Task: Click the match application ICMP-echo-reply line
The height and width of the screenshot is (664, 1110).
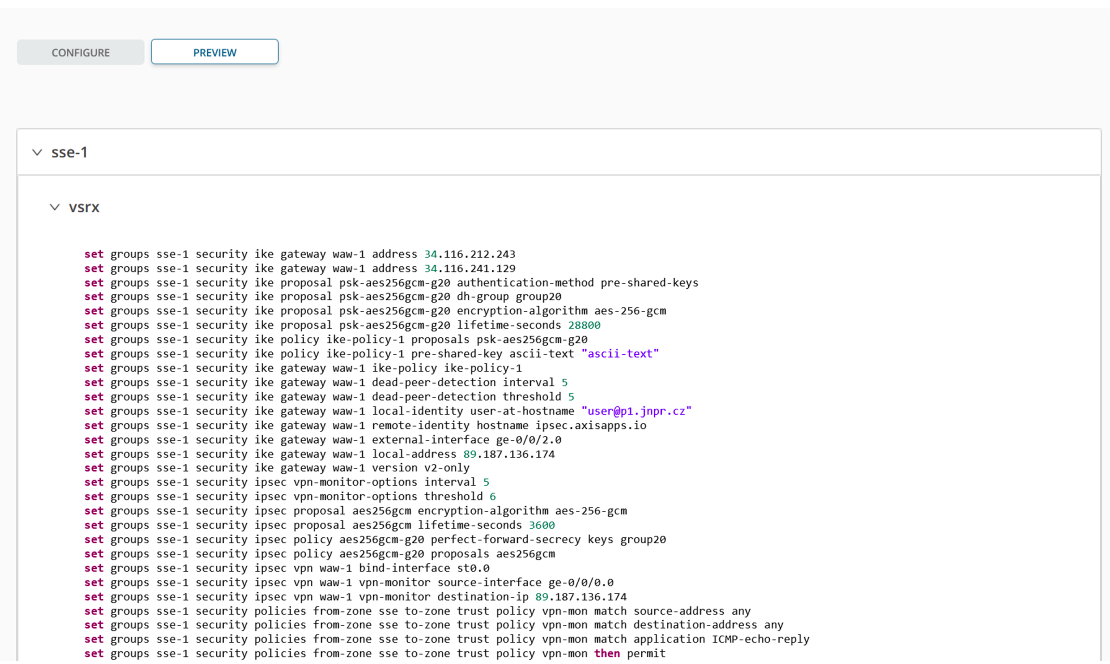Action: coord(447,639)
